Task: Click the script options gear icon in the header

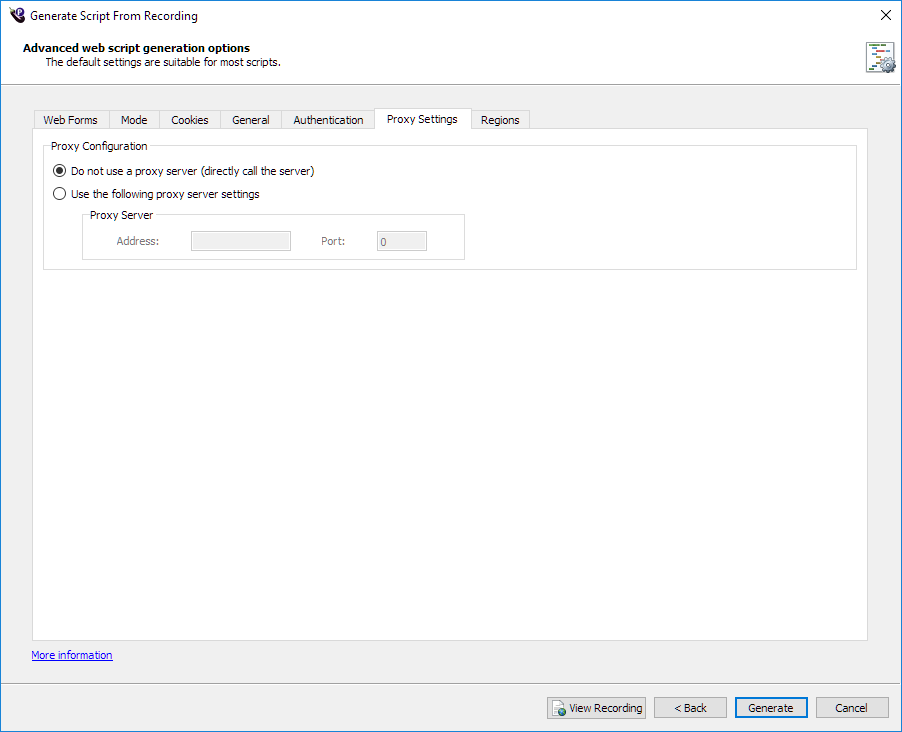Action: pos(880,58)
